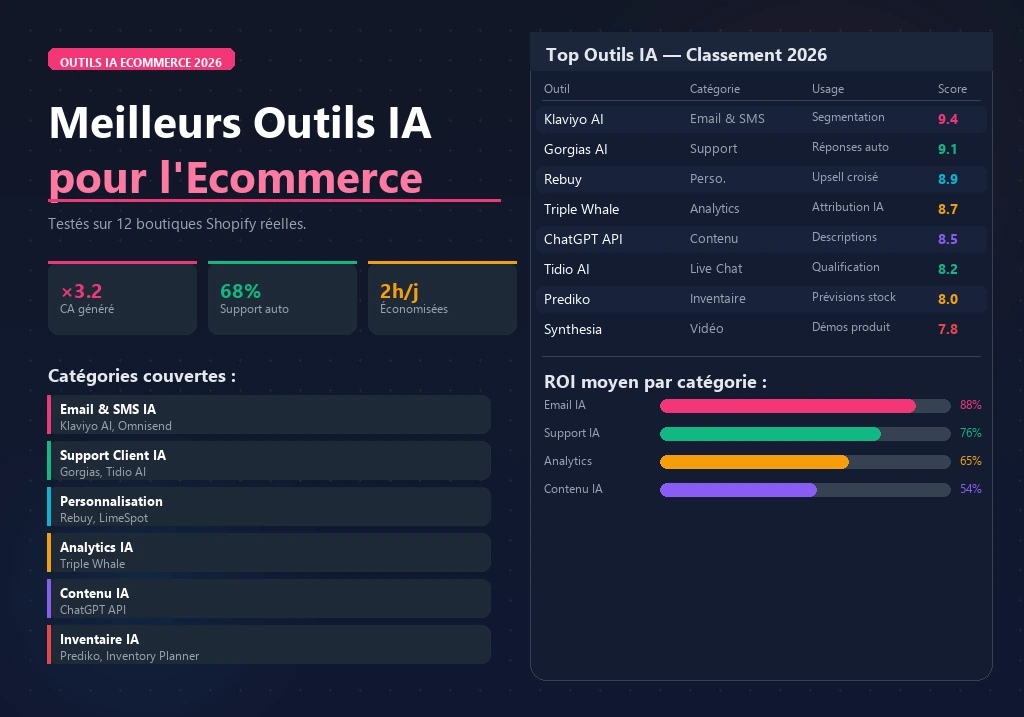Click the pink 'pour l'Ecommerce' heading

point(236,178)
